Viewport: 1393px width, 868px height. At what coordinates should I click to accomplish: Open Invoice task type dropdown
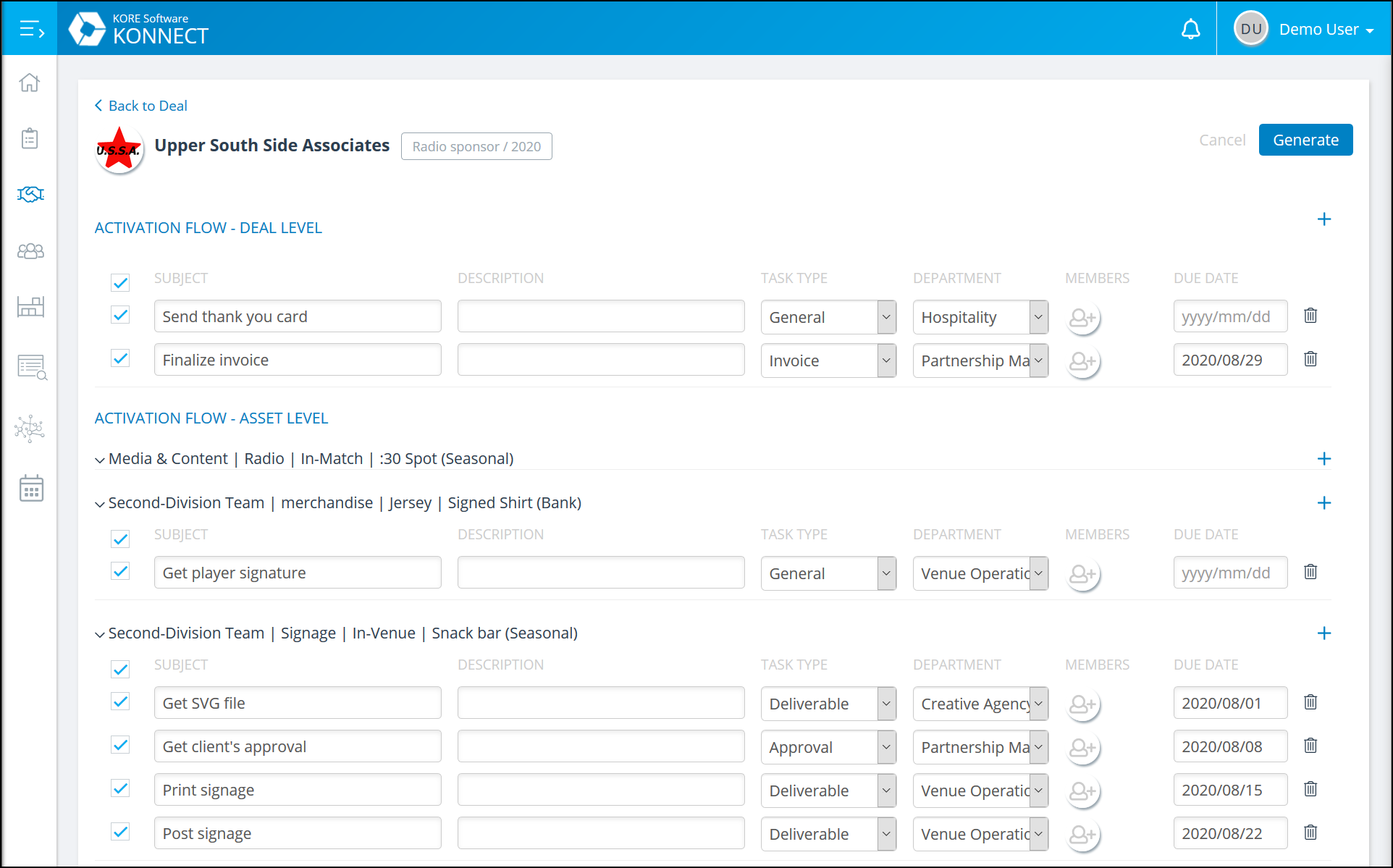coord(828,361)
